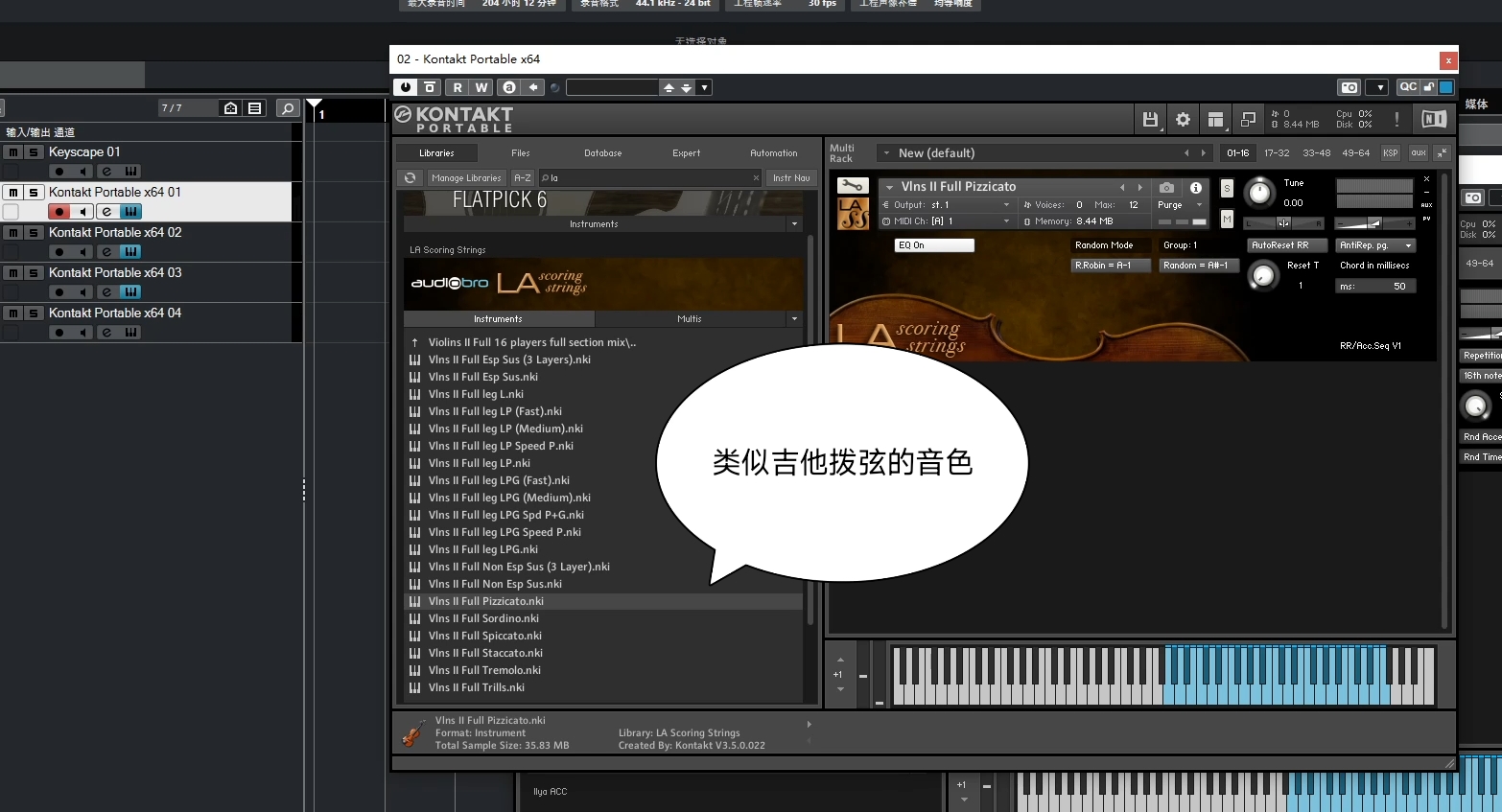
Task: Switch to the Automation tab
Action: tap(774, 152)
